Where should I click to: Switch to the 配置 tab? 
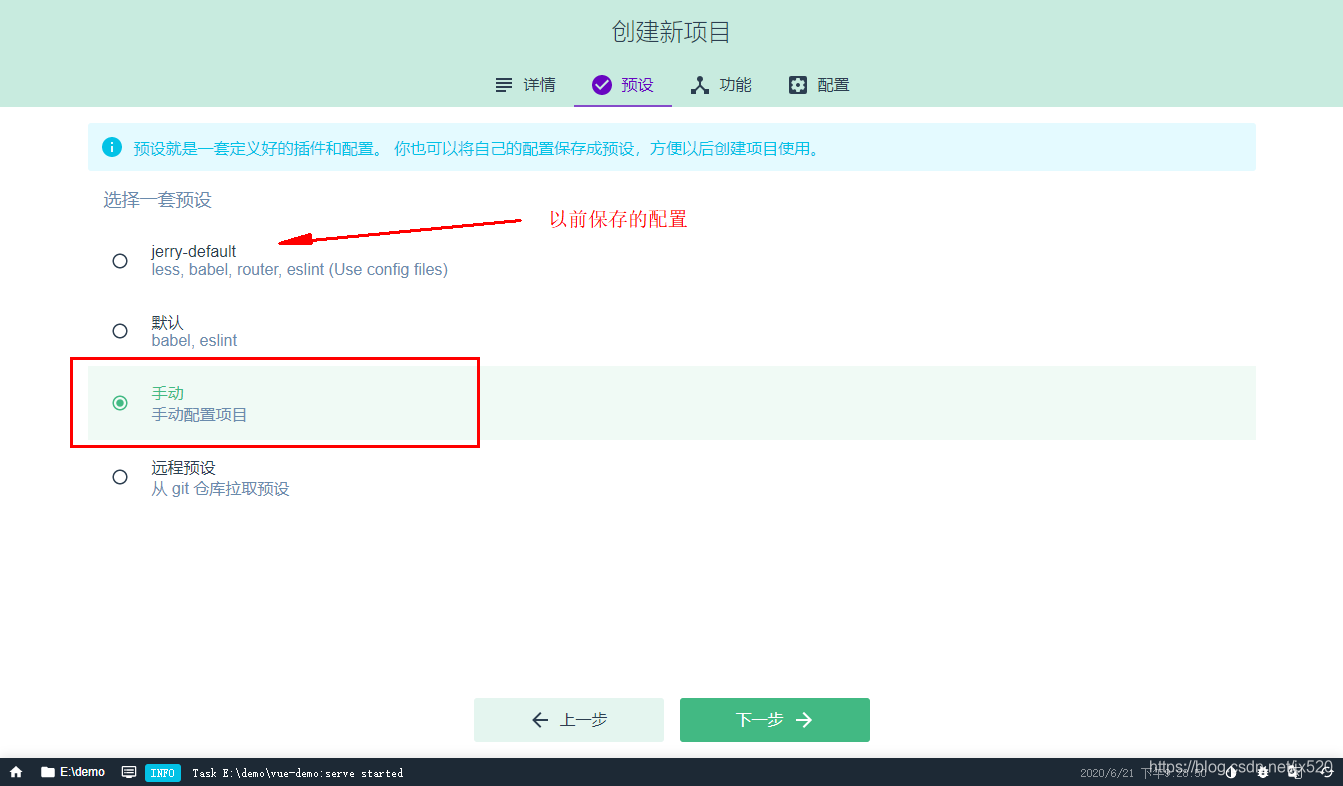coord(819,85)
